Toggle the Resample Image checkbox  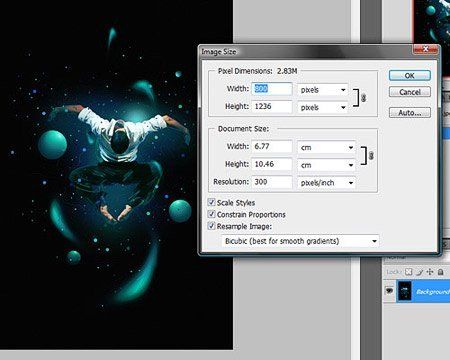click(211, 226)
